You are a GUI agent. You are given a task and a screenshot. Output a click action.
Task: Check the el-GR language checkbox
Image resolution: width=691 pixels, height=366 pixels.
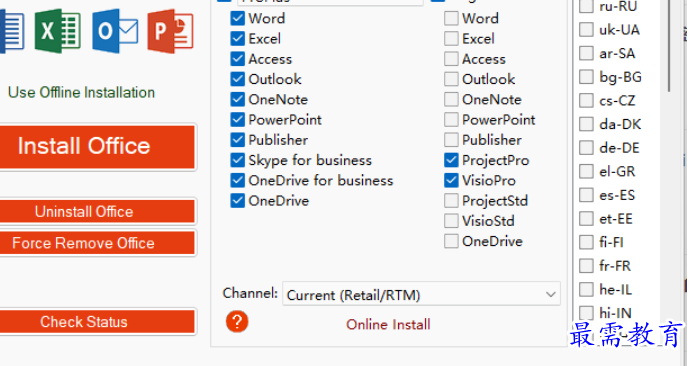(x=586, y=171)
